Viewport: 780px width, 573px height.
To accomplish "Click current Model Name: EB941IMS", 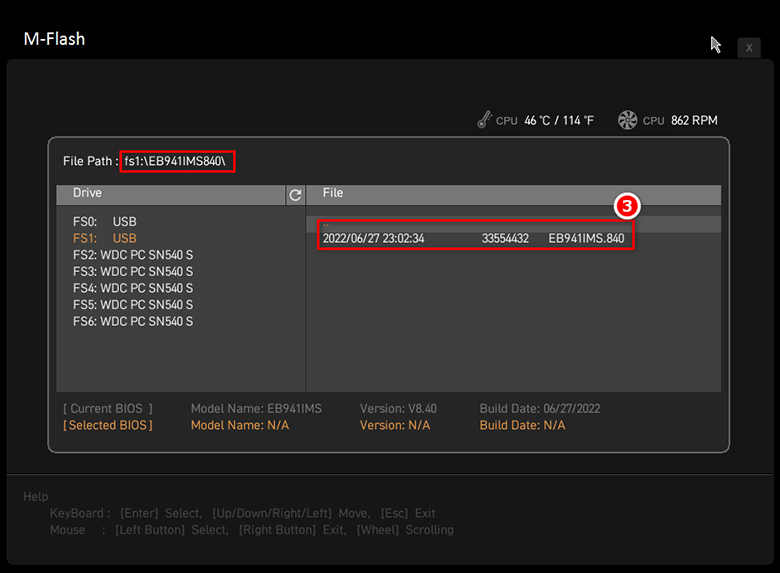I will tap(256, 409).
